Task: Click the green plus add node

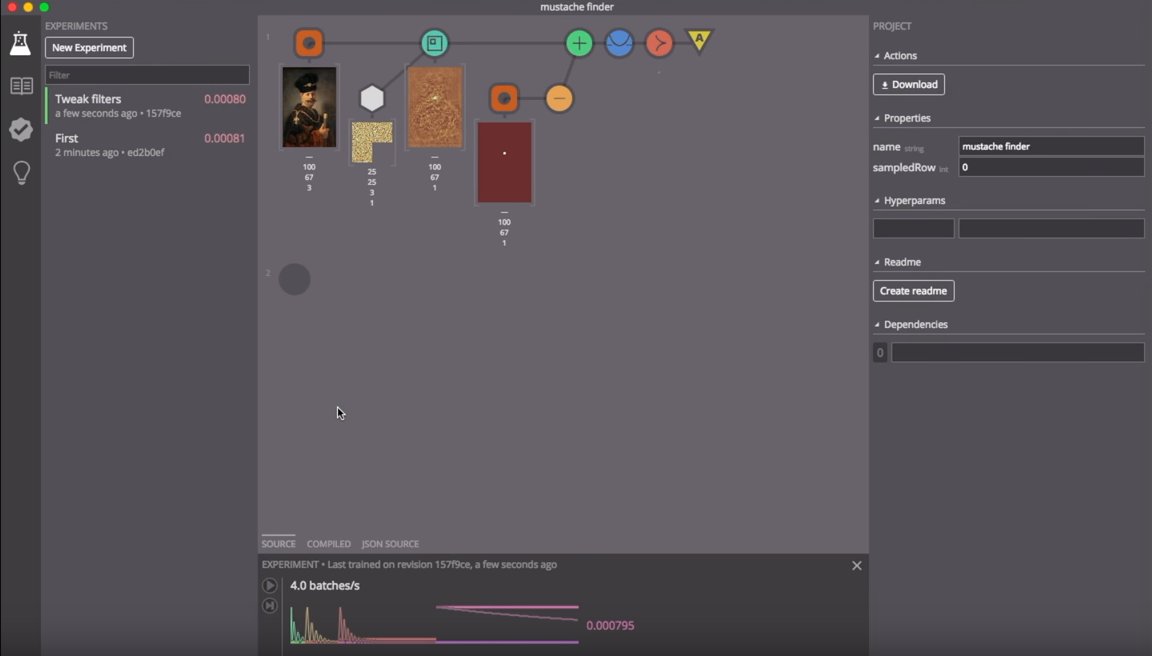Action: pos(579,43)
